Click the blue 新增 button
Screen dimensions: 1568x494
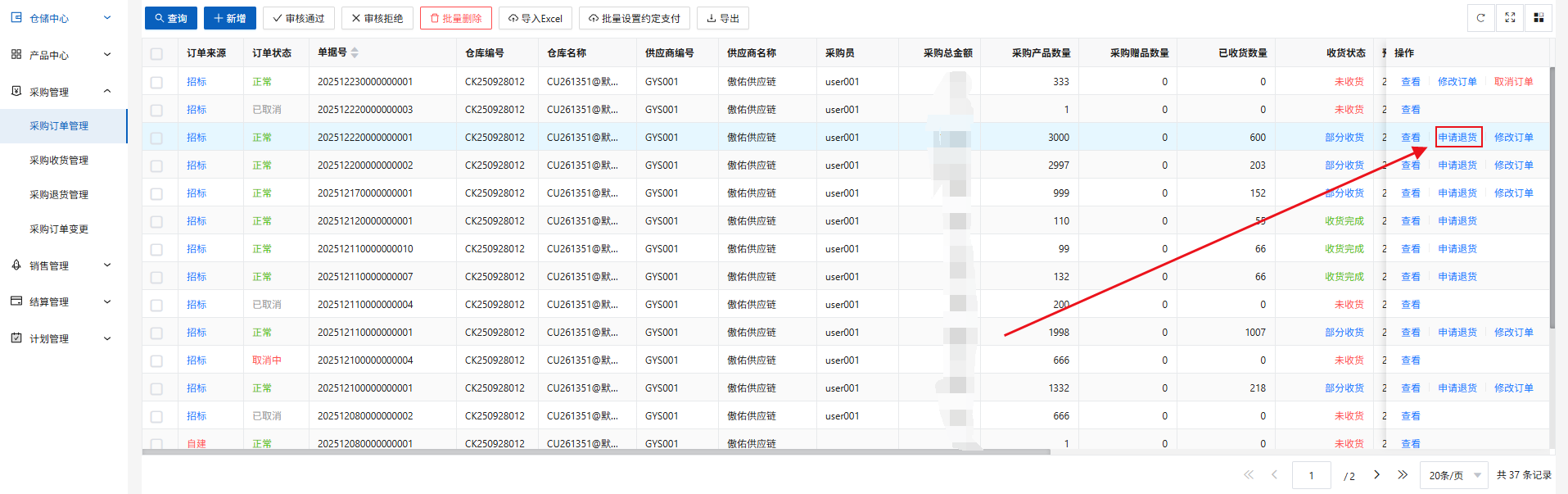(230, 18)
